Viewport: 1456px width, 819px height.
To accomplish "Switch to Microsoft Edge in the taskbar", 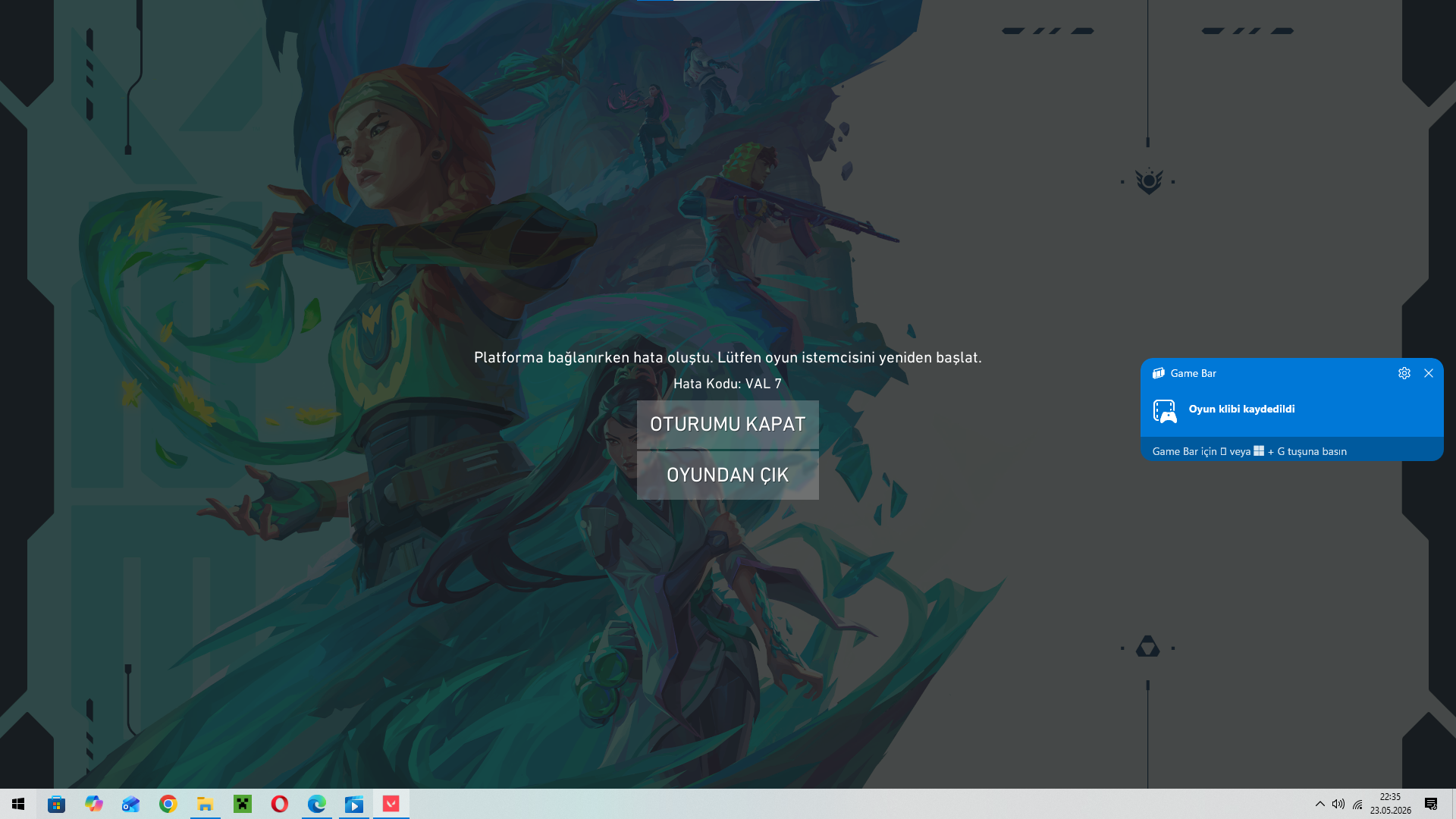I will tap(316, 804).
